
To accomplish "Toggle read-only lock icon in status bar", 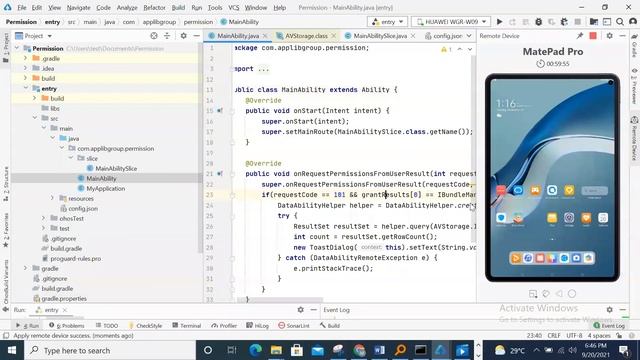I will coord(619,336).
